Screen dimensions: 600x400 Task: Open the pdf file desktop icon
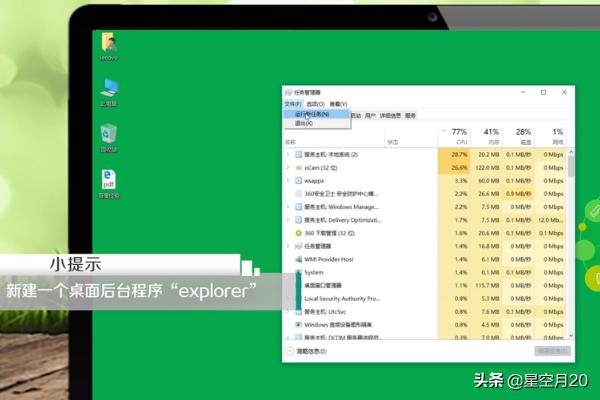tap(109, 184)
